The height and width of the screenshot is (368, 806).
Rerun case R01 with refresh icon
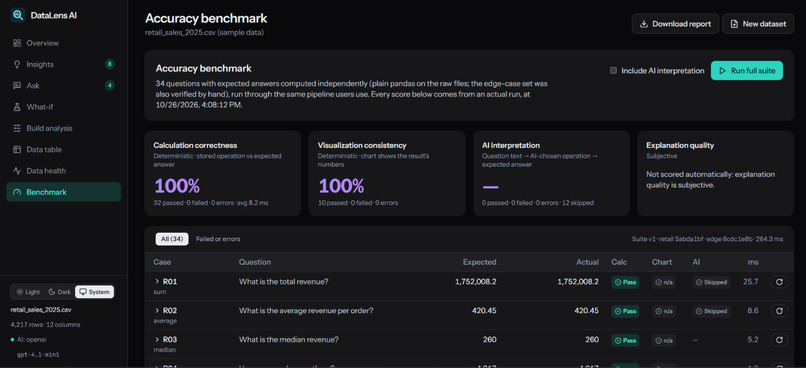tap(779, 282)
